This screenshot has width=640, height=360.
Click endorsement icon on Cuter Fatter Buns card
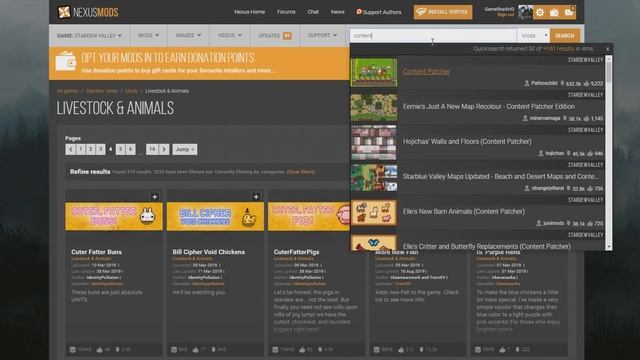coord(100,350)
